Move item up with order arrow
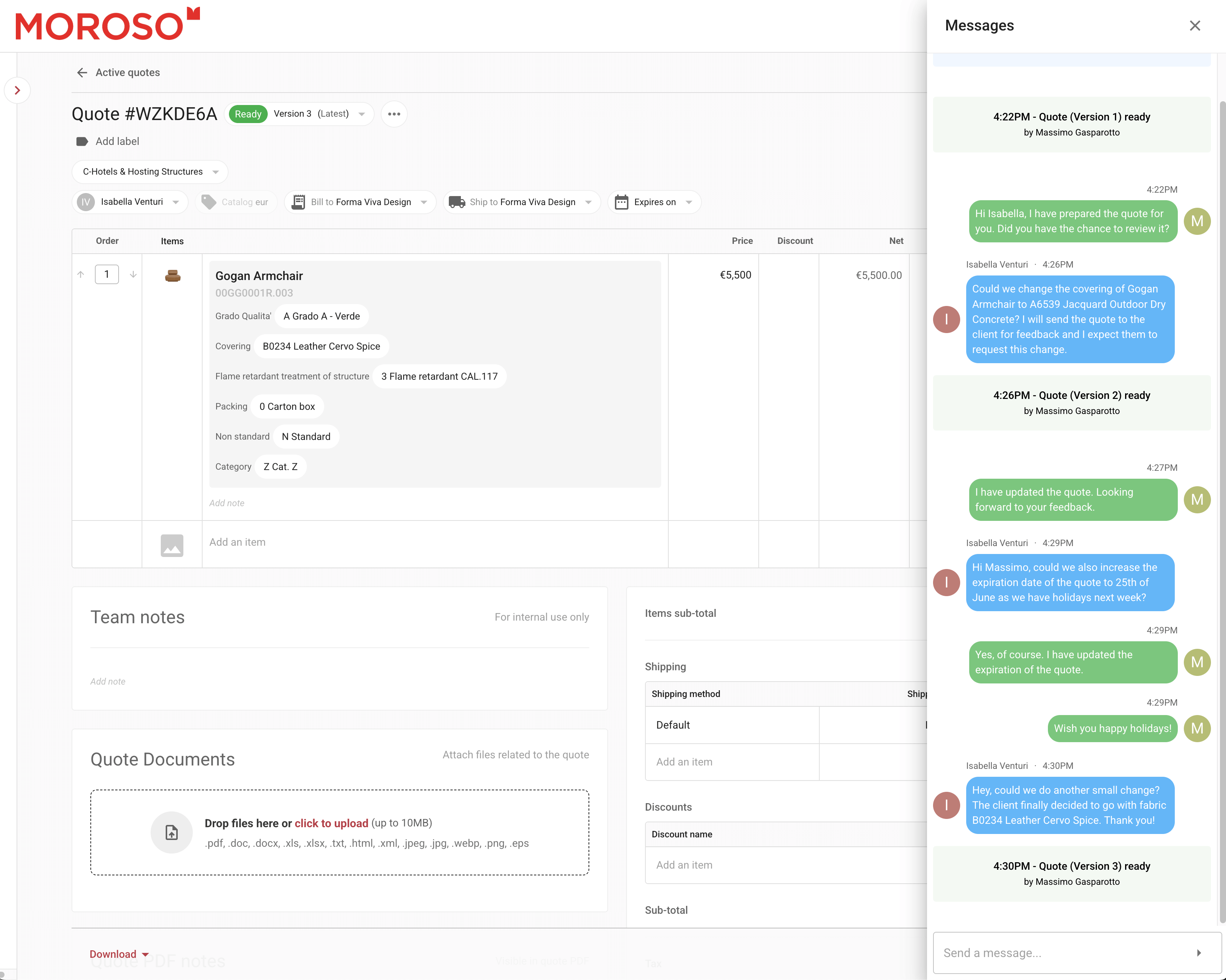 (81, 275)
